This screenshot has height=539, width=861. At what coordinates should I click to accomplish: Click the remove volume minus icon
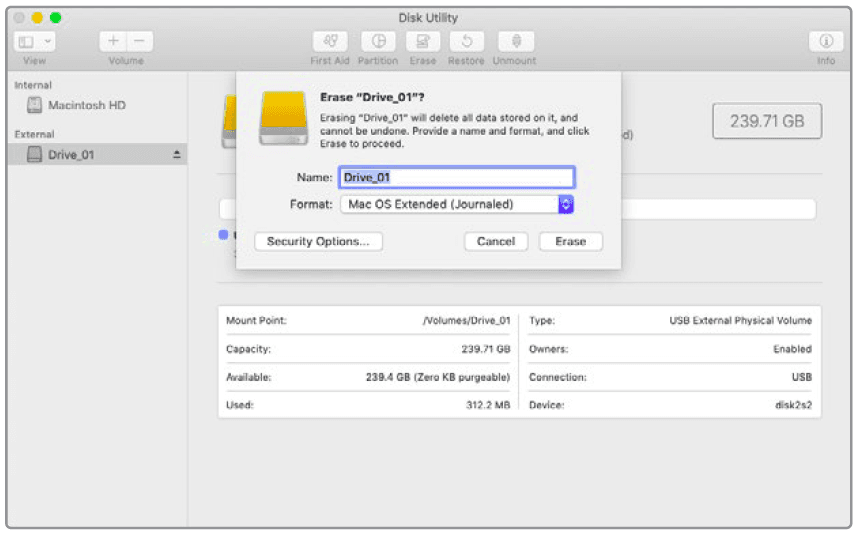(x=139, y=42)
